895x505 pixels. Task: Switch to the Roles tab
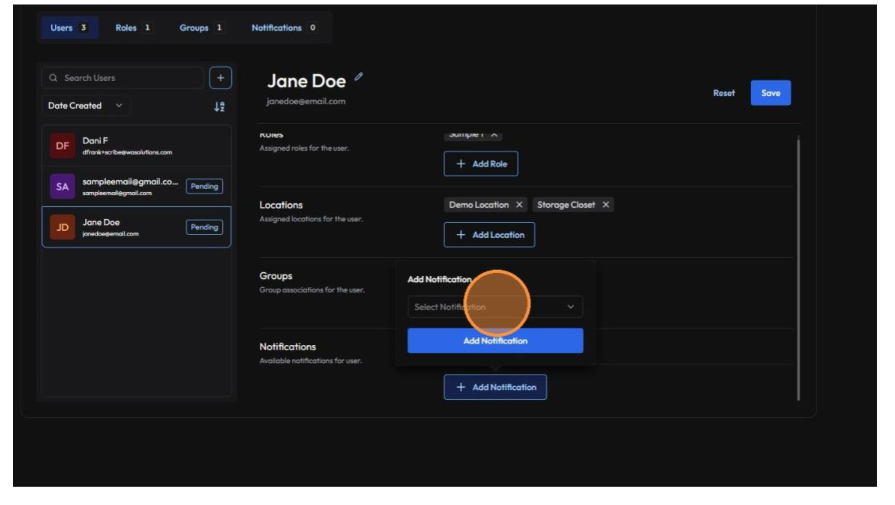[133, 27]
